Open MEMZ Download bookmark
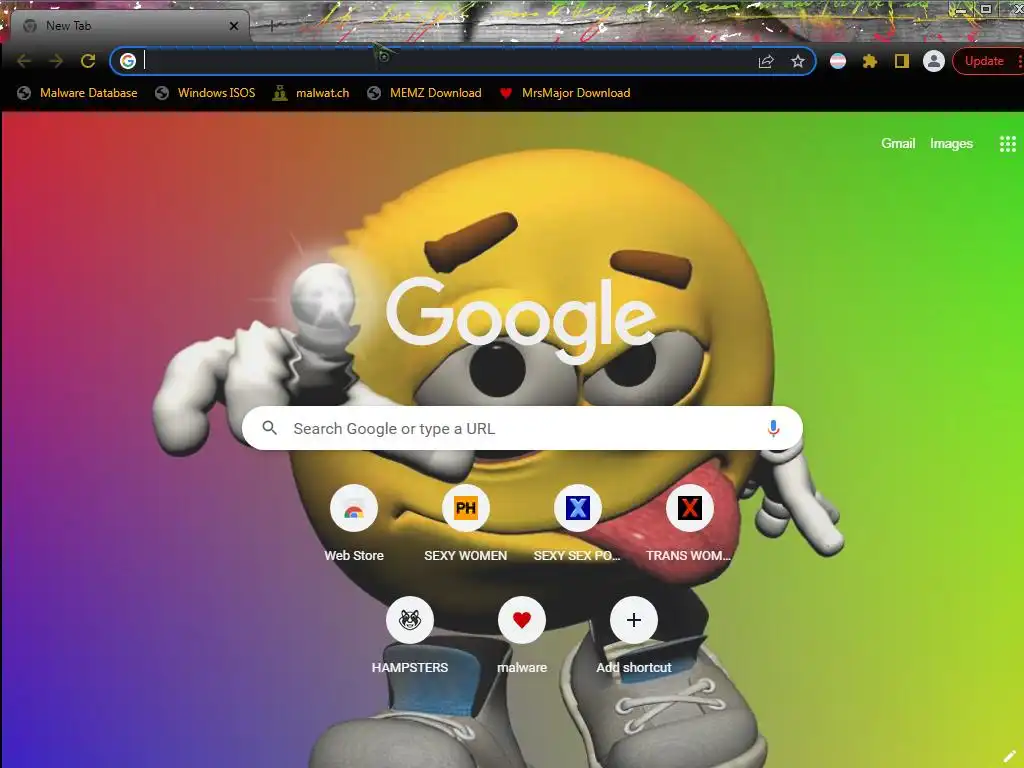This screenshot has width=1024, height=768. point(424,93)
